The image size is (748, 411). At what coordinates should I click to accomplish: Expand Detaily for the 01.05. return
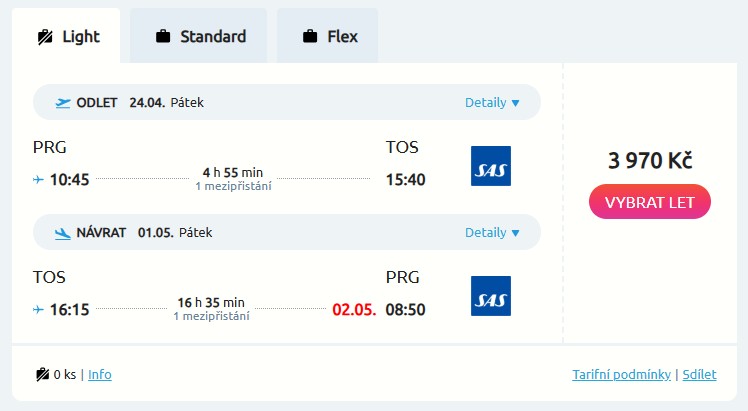click(x=492, y=232)
